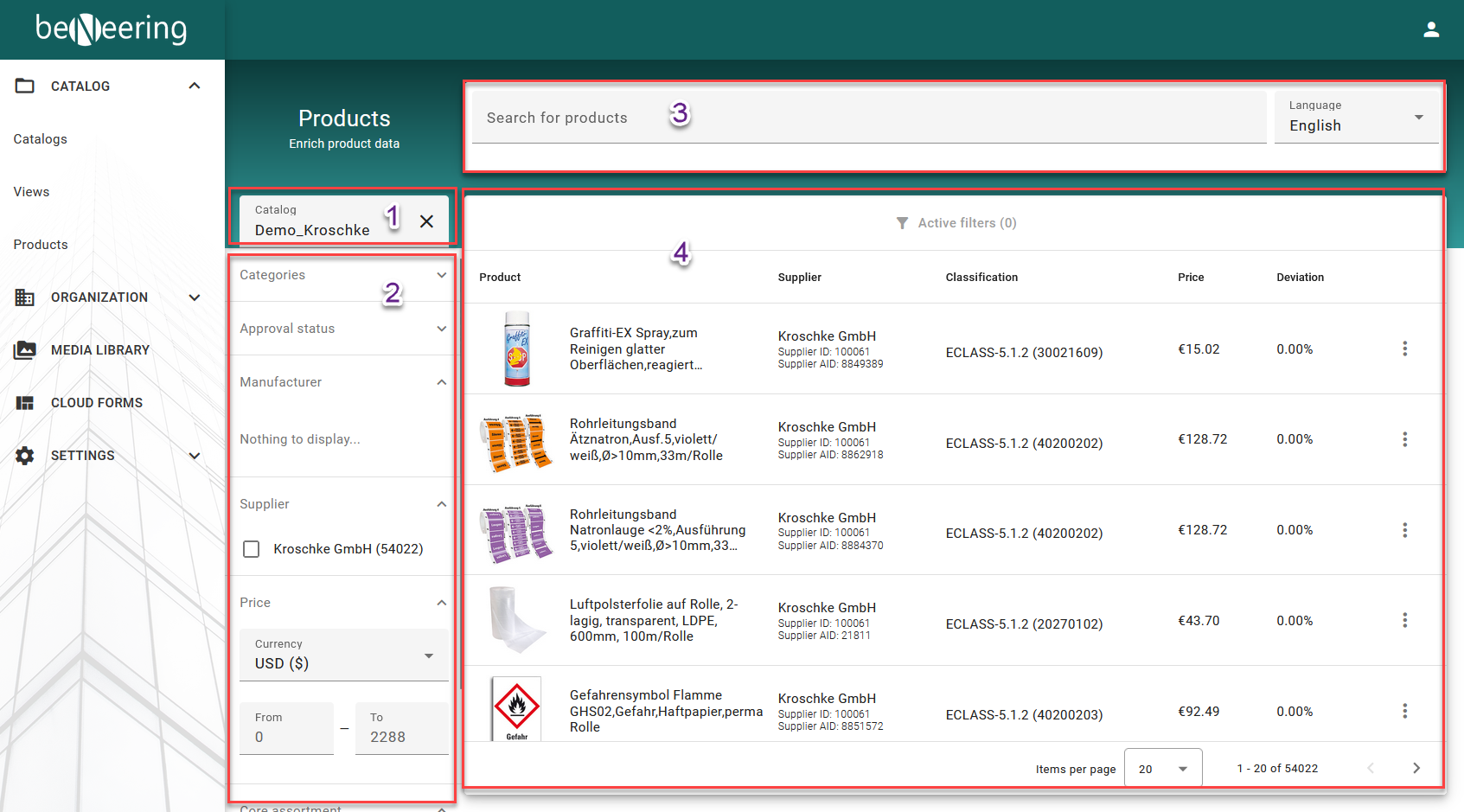Collapse the Catalog menu section
The width and height of the screenshot is (1464, 812).
click(195, 86)
